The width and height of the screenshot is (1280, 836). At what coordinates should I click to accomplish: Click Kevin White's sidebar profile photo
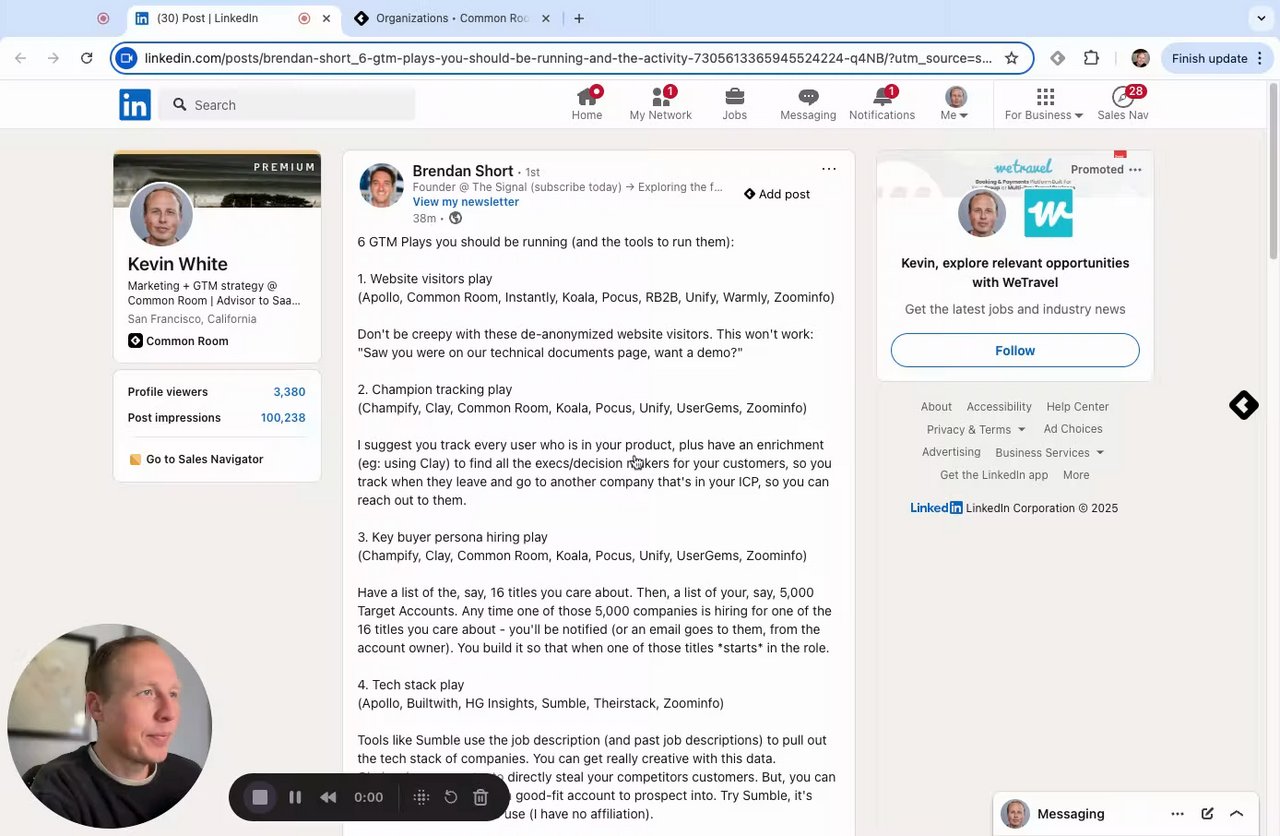161,215
